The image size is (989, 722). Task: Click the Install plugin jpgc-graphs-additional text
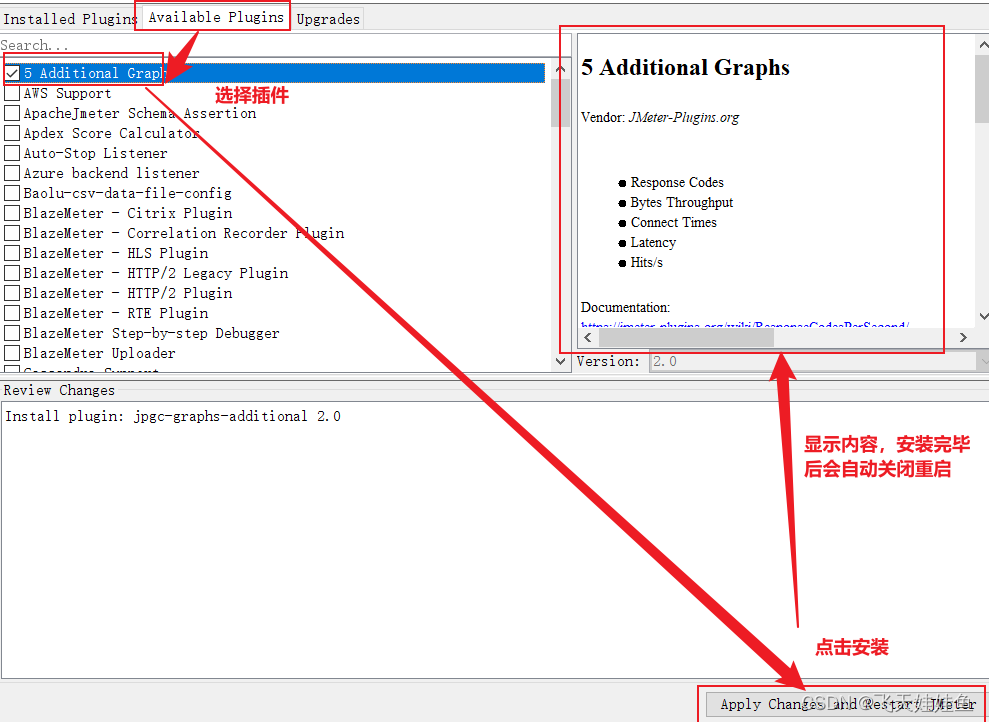pyautogui.click(x=173, y=416)
